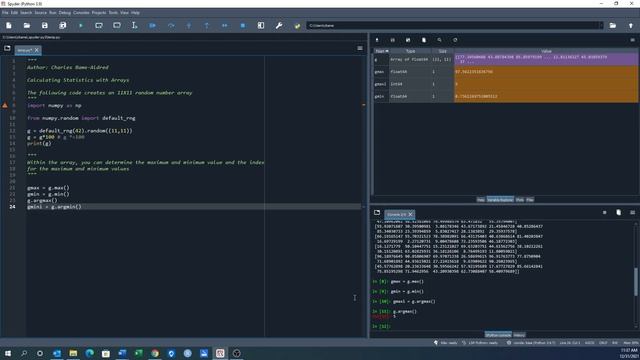Select the gmax variable row
Image resolution: width=640 pixels, height=360 pixels.
click(x=505, y=72)
